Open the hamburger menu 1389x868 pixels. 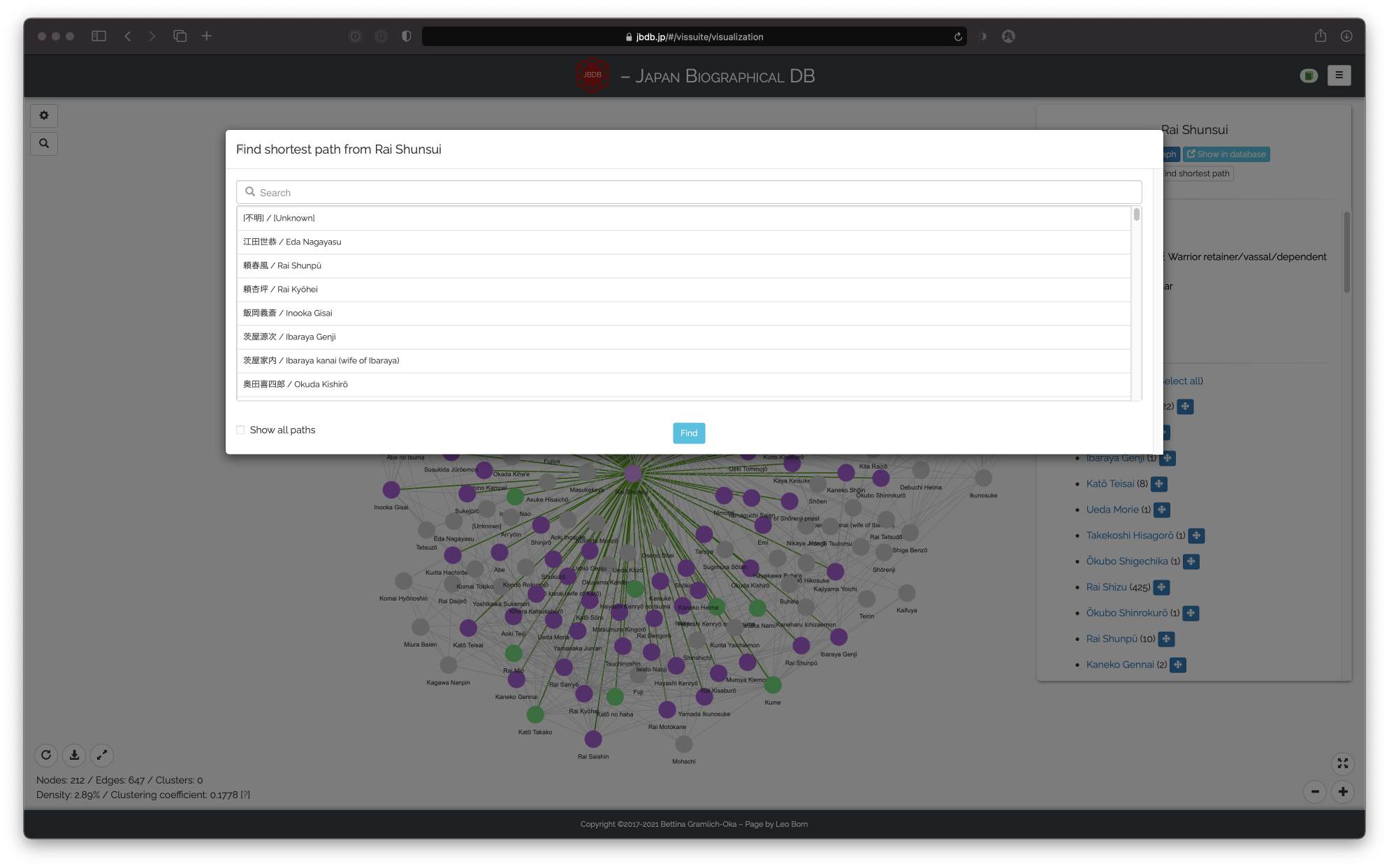pos(1339,75)
